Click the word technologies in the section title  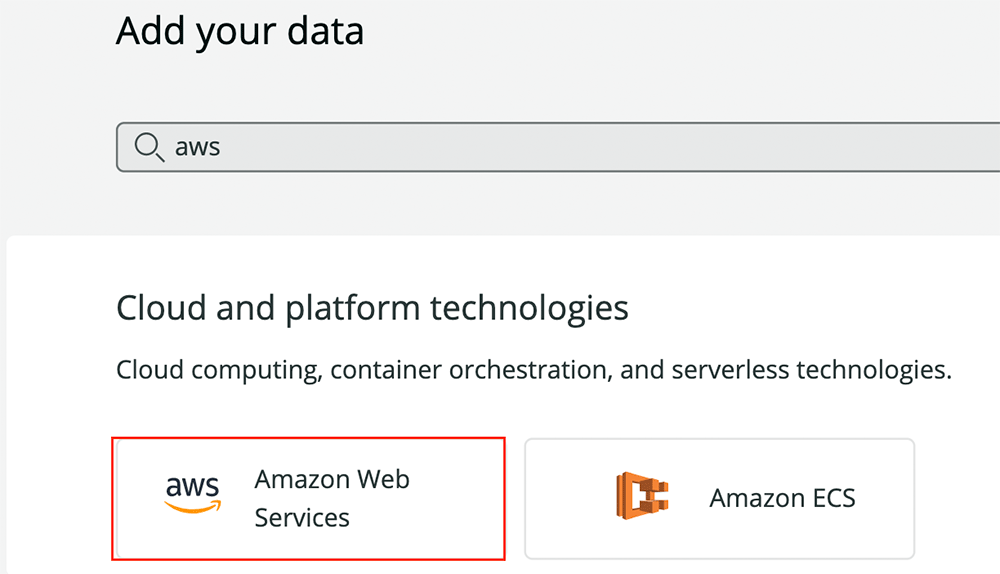pos(529,309)
